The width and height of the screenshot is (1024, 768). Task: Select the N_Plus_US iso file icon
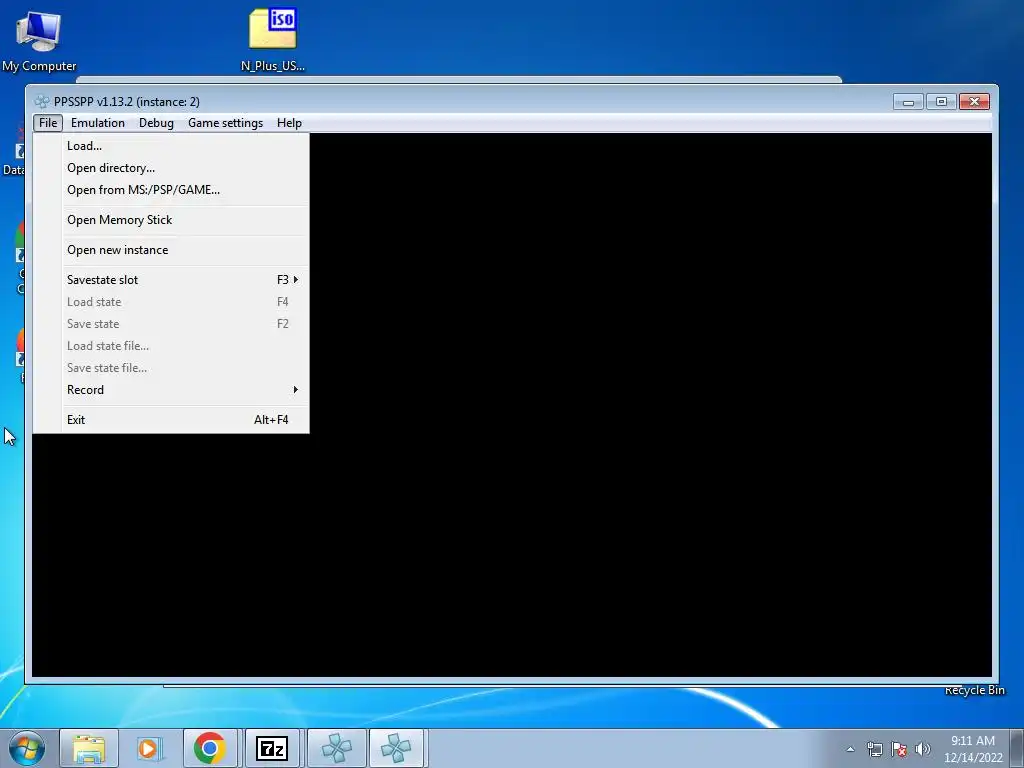coord(273,39)
